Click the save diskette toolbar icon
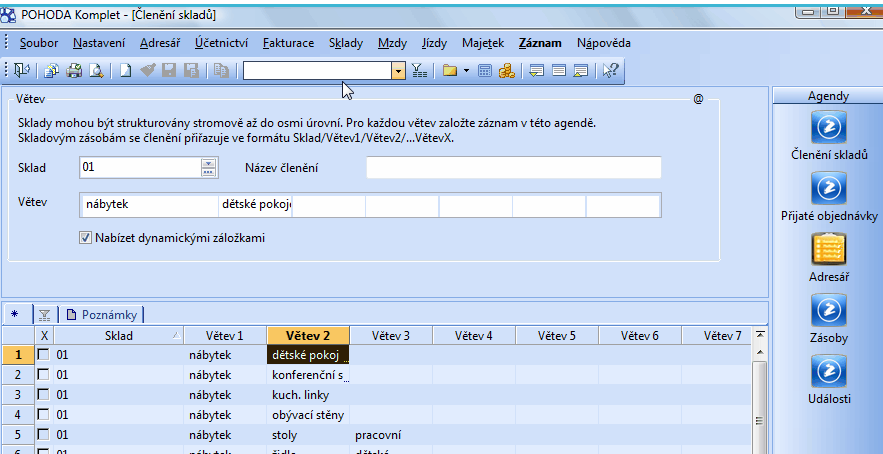Screen dimensions: 883x454 click(x=169, y=70)
